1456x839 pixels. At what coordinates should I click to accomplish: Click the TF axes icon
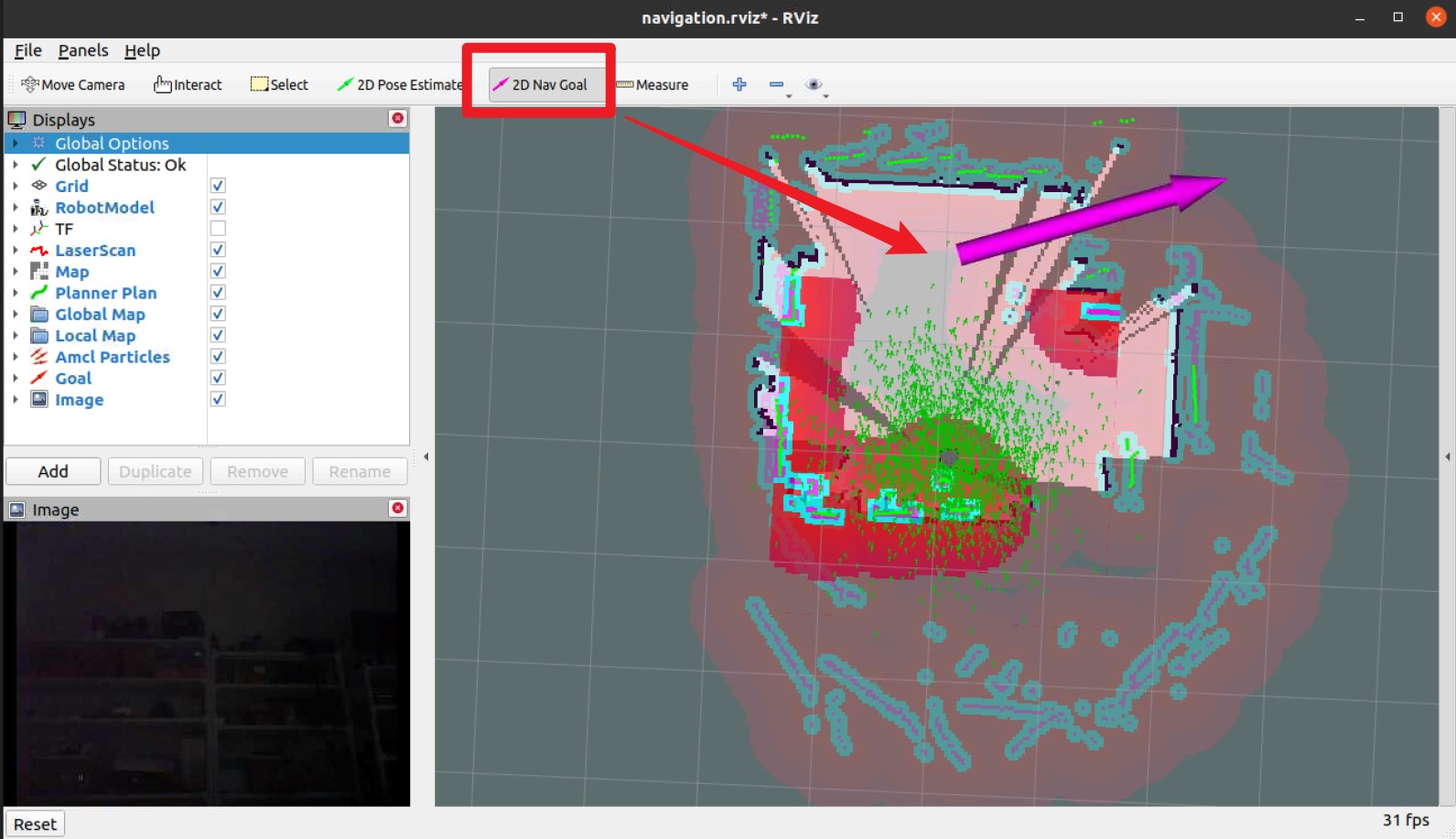pos(38,229)
